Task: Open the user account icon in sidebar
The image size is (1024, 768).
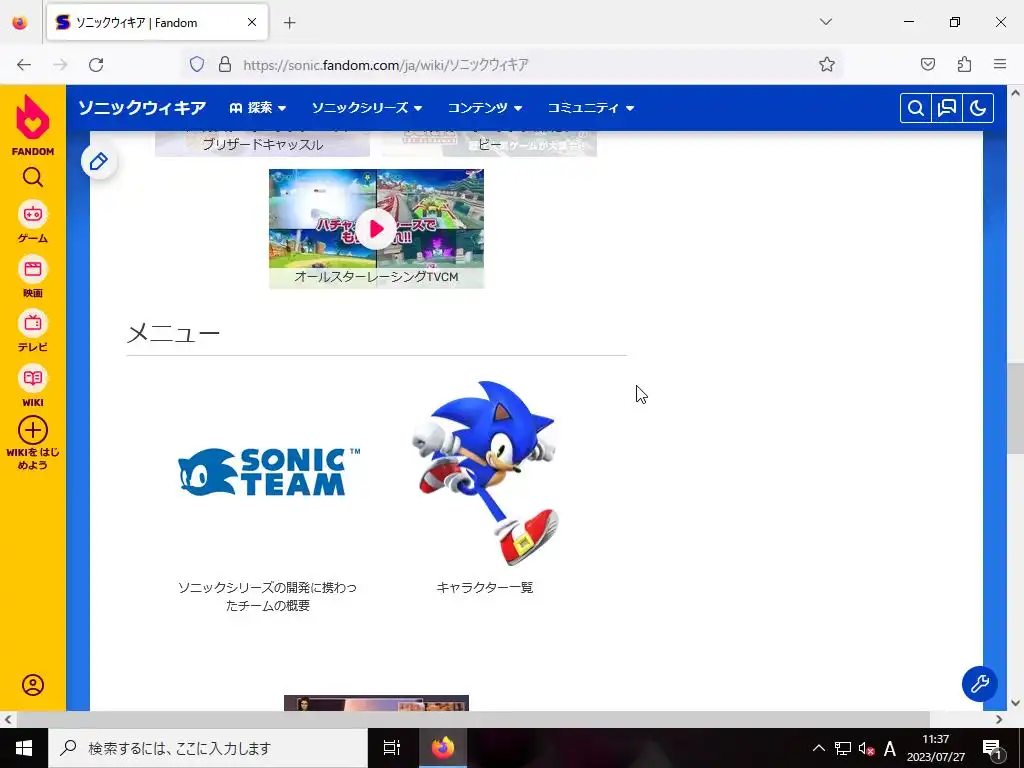Action: tap(33, 685)
